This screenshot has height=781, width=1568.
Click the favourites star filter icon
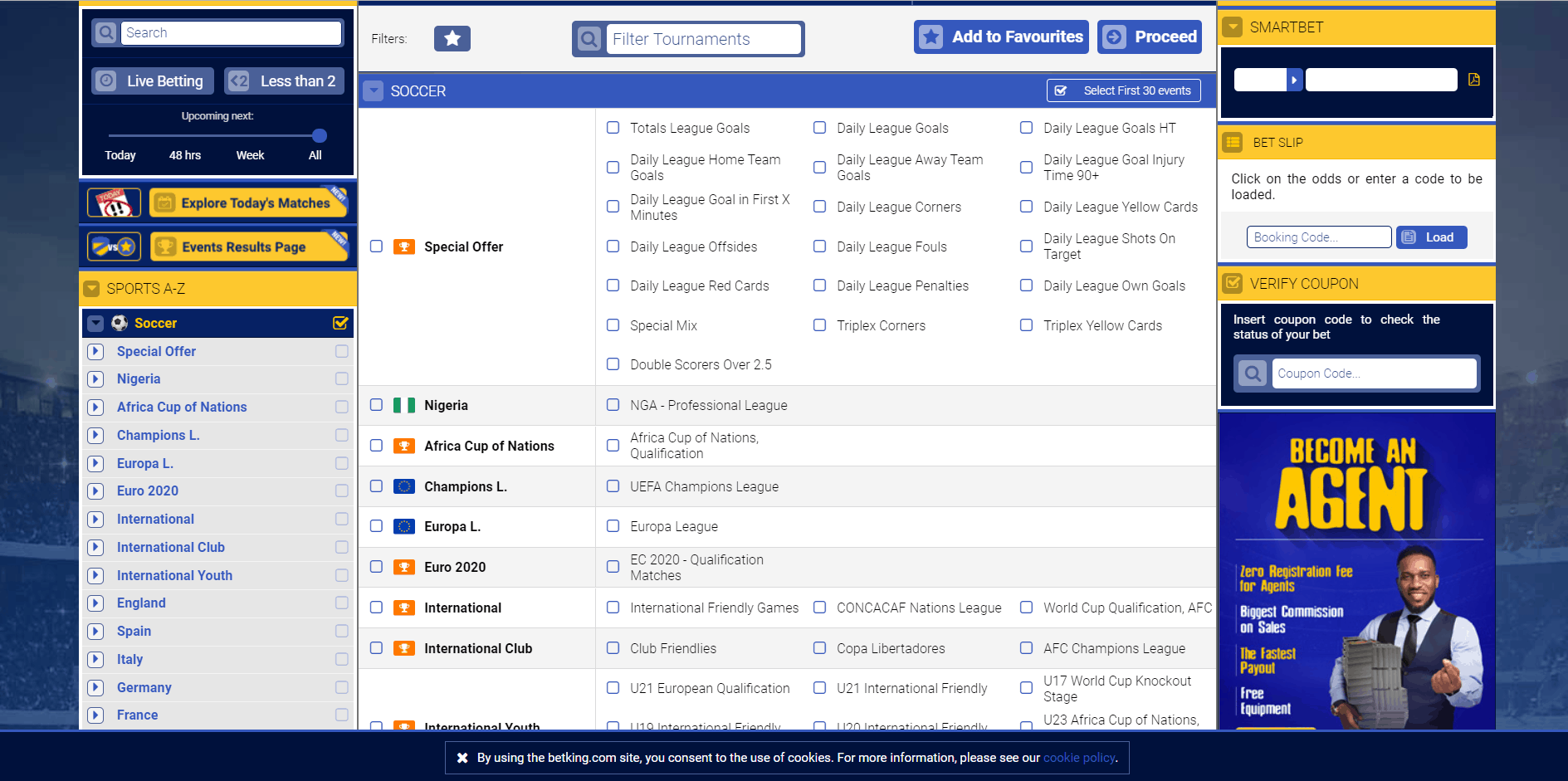click(452, 38)
